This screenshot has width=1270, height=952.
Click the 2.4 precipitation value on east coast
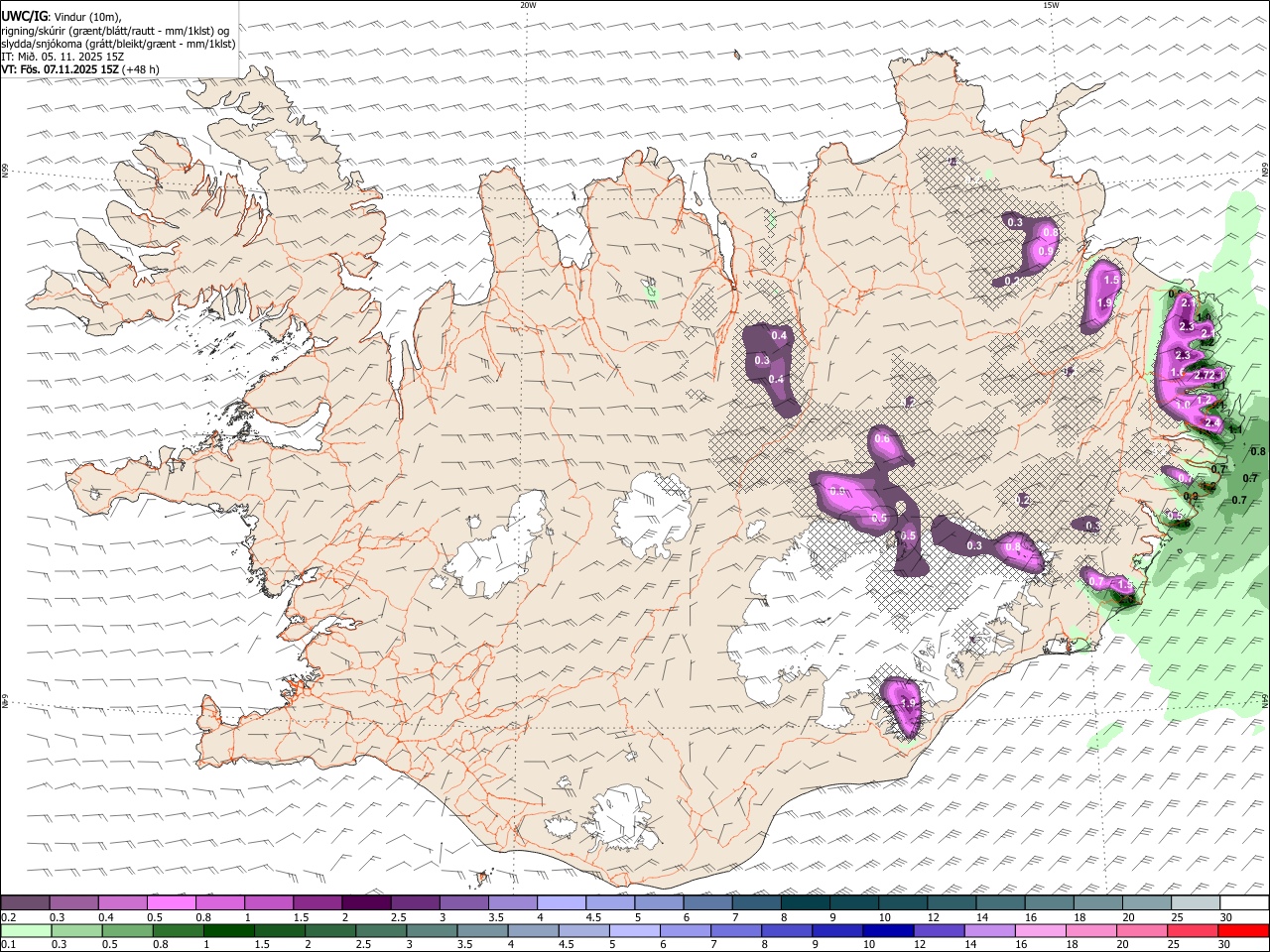coord(1212,422)
